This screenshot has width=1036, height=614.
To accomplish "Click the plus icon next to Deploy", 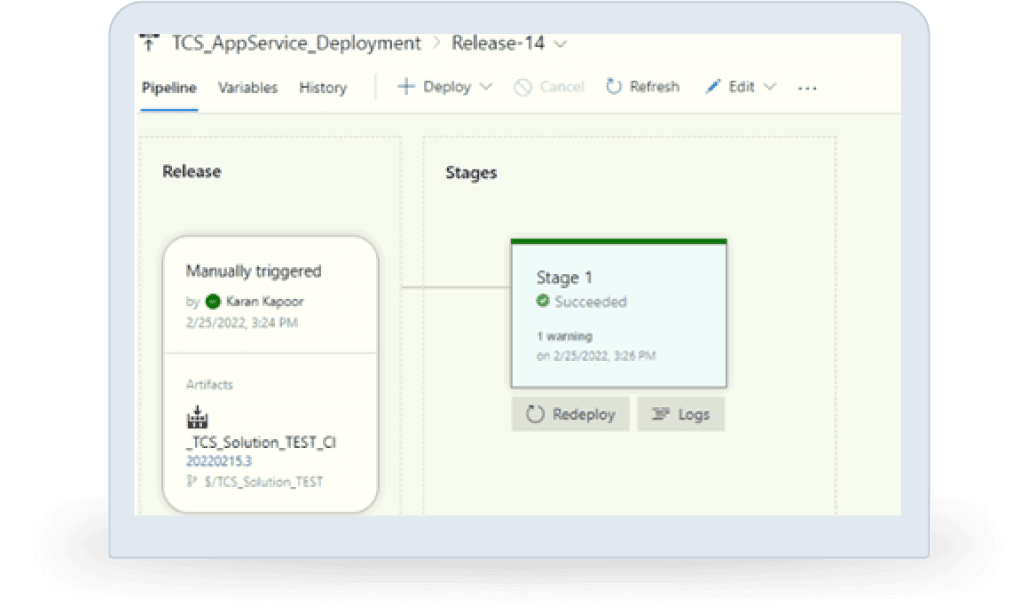I will 406,87.
